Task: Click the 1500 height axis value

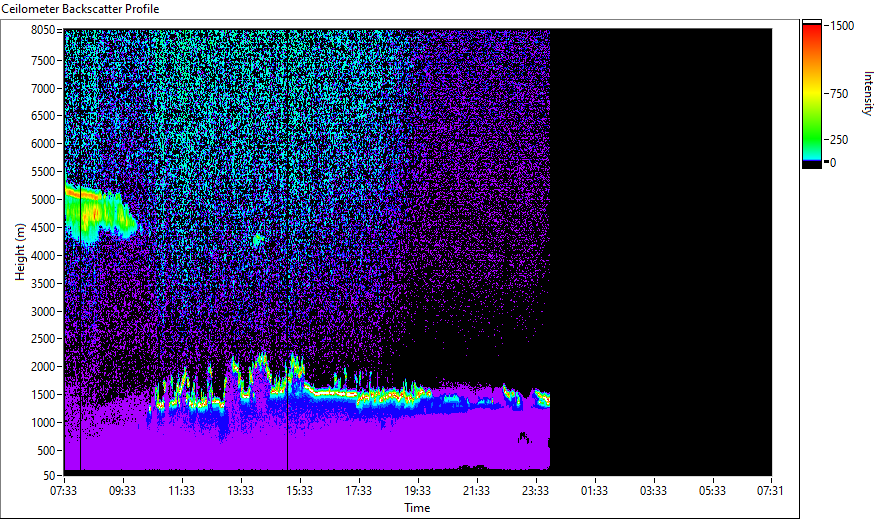Action: pos(43,395)
